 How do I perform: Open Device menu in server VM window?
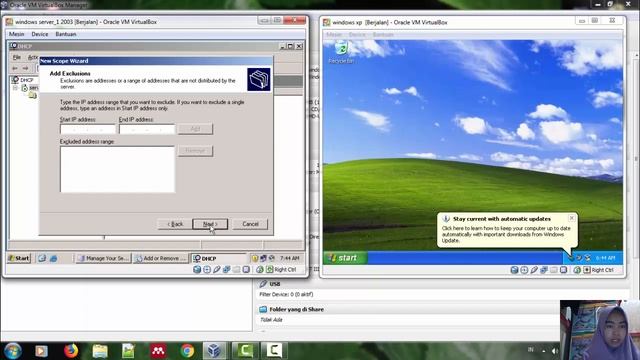pyautogui.click(x=40, y=34)
